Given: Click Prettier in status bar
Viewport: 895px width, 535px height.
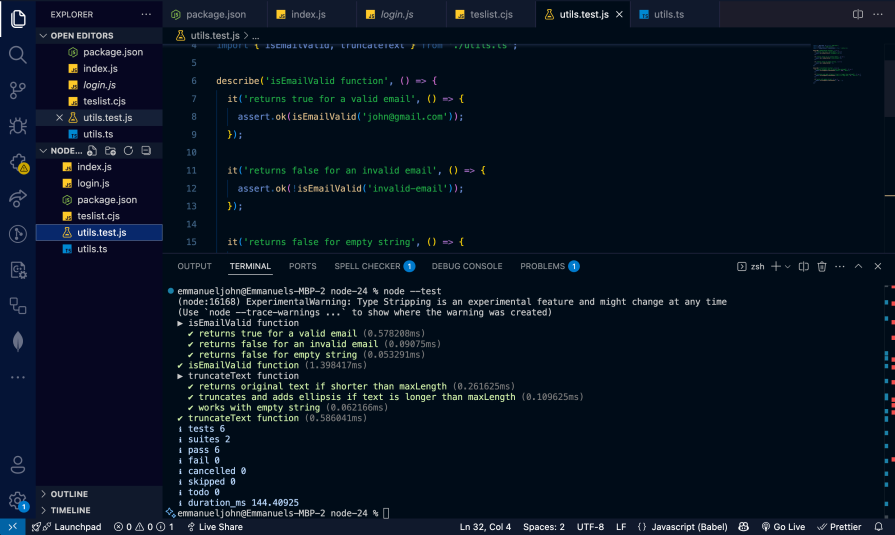Looking at the screenshot, I should click(x=839, y=526).
